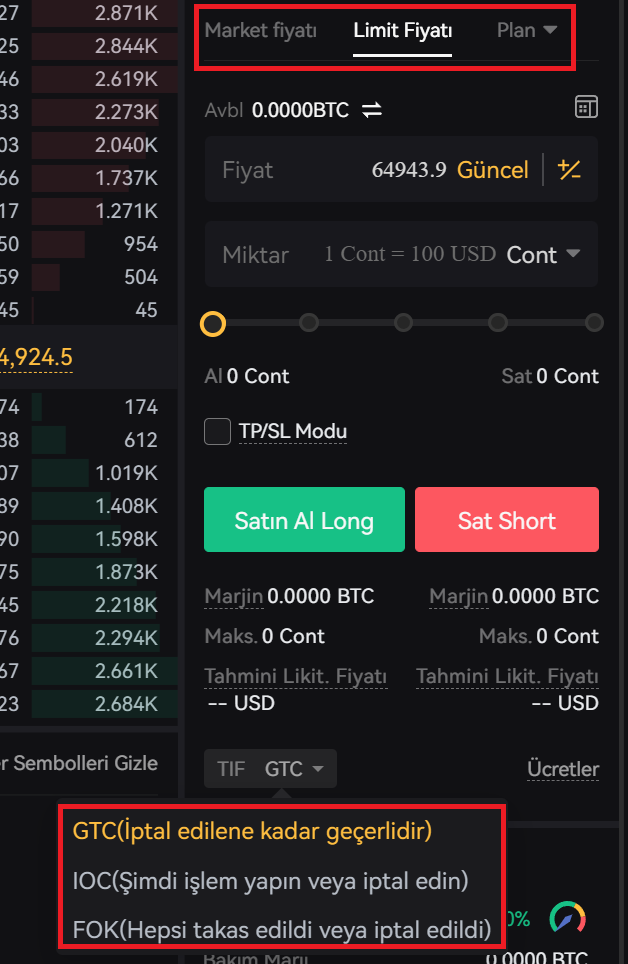Click the leftmost leverage slider circle marker
Screen dimensions: 628x964
click(x=214, y=322)
